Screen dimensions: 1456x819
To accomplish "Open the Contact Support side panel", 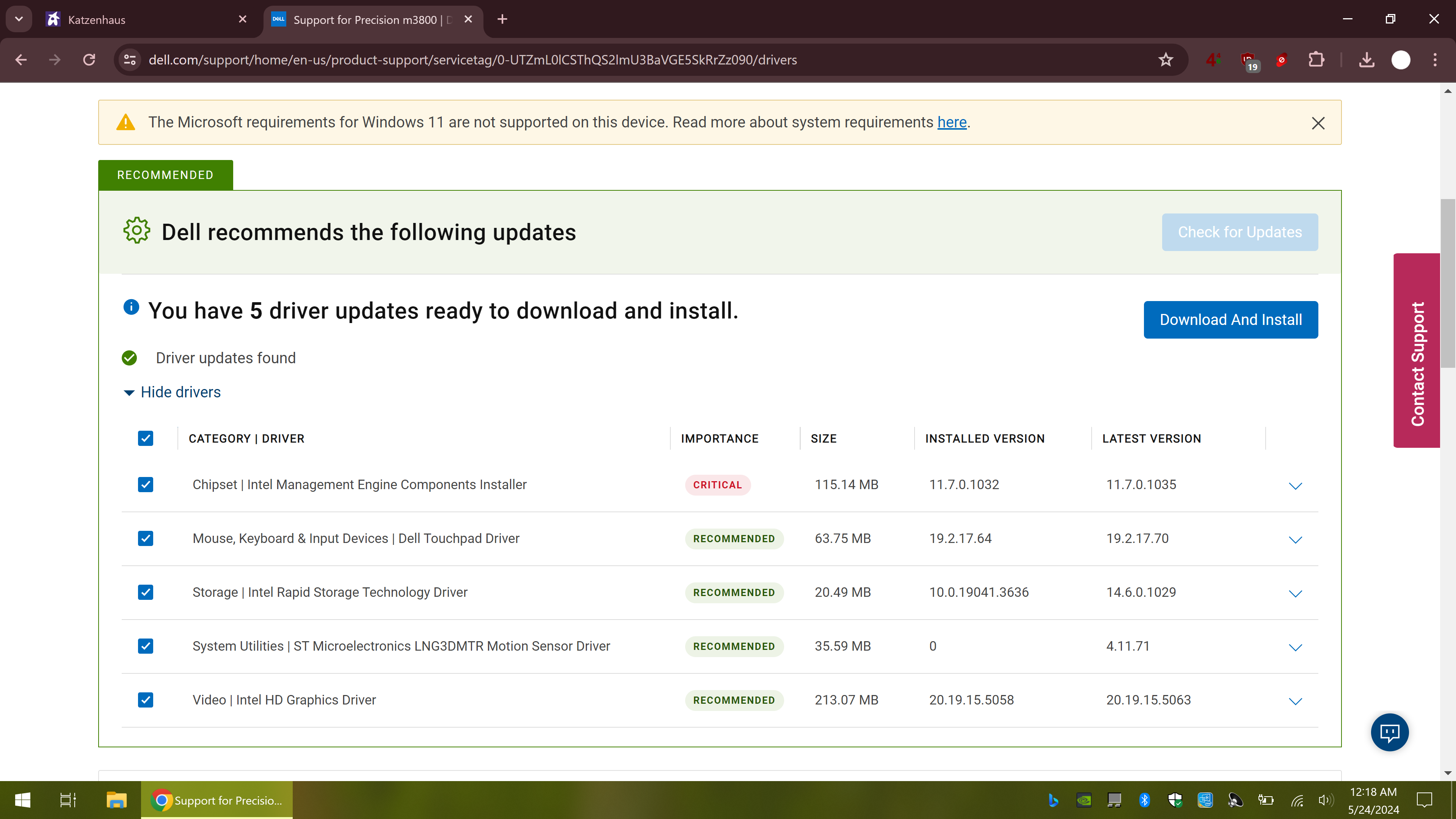I will click(x=1417, y=350).
